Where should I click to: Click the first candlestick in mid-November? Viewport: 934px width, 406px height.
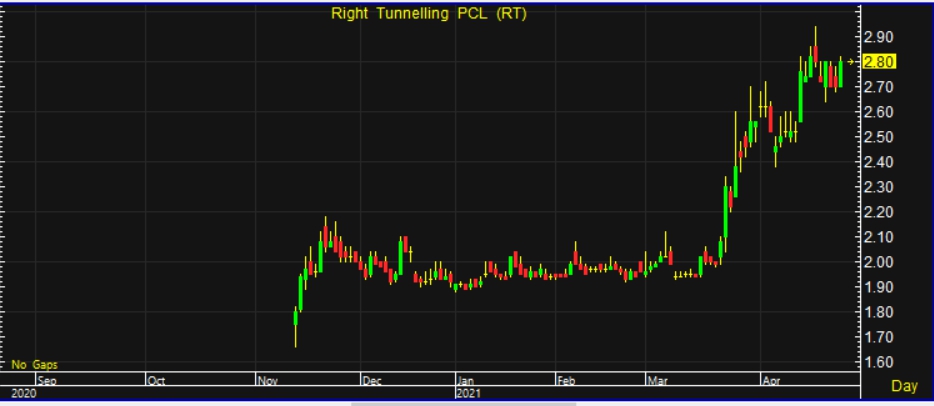[x=295, y=317]
